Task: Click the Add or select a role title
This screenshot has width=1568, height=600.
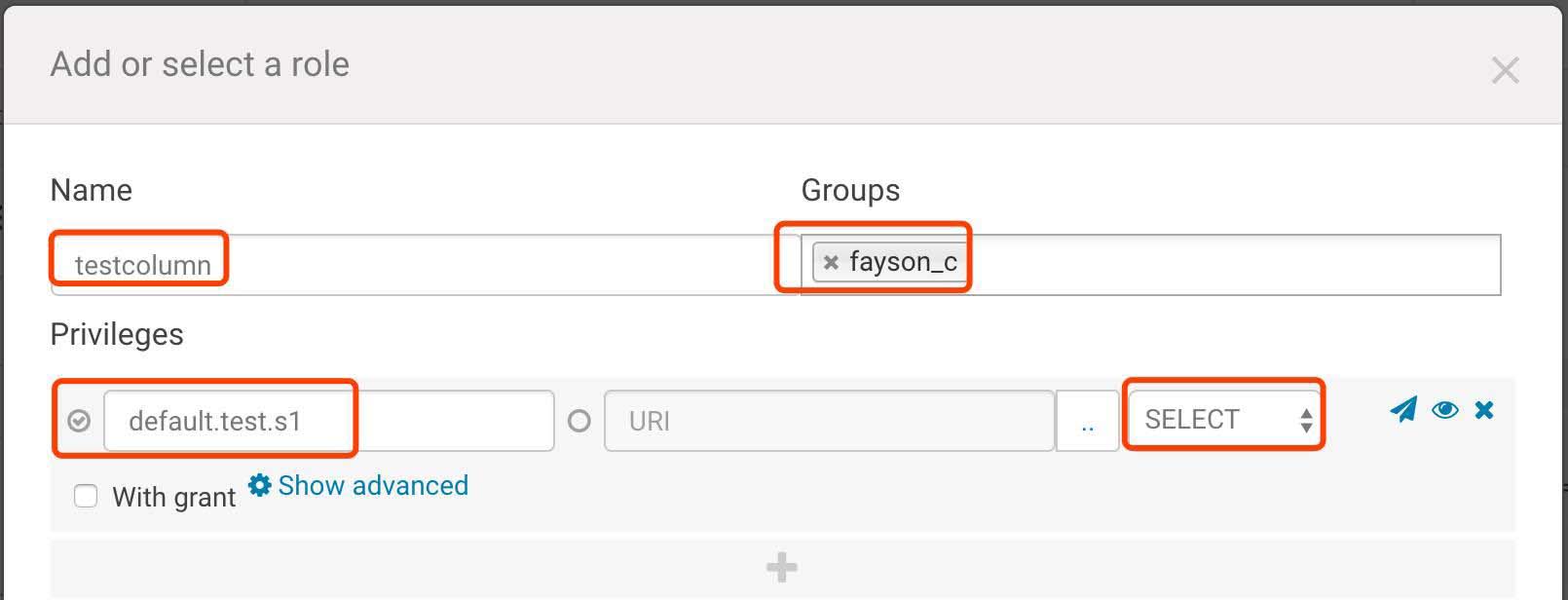Action: [200, 64]
